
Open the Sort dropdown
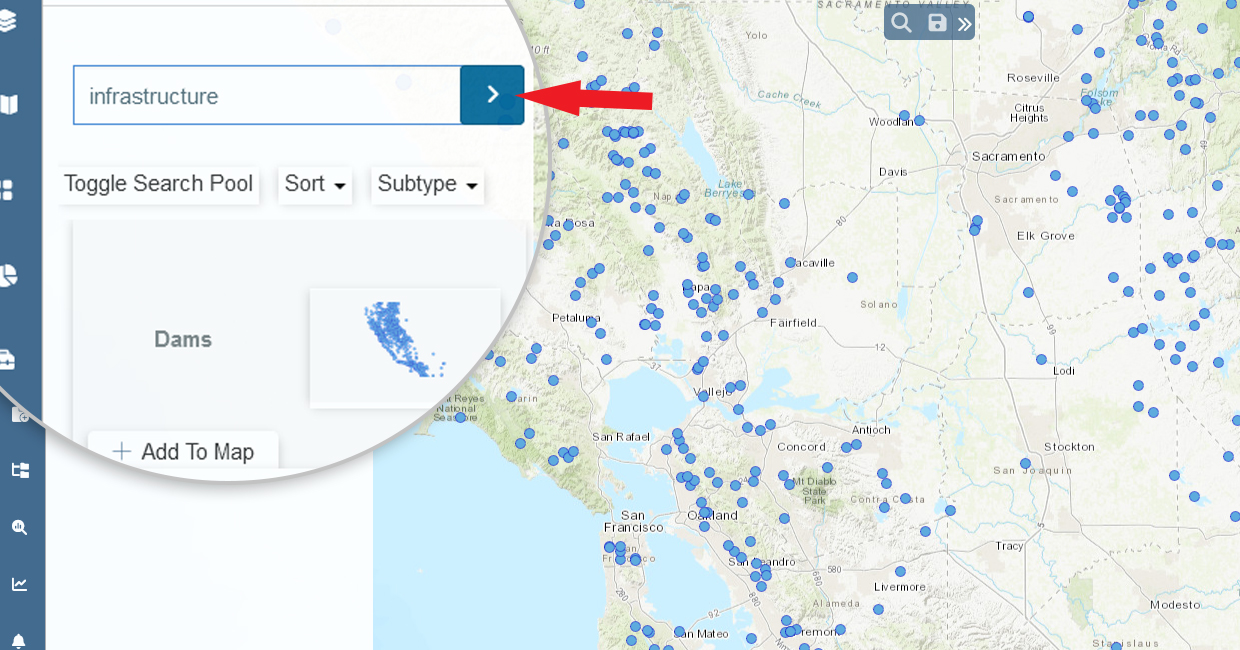[x=314, y=184]
